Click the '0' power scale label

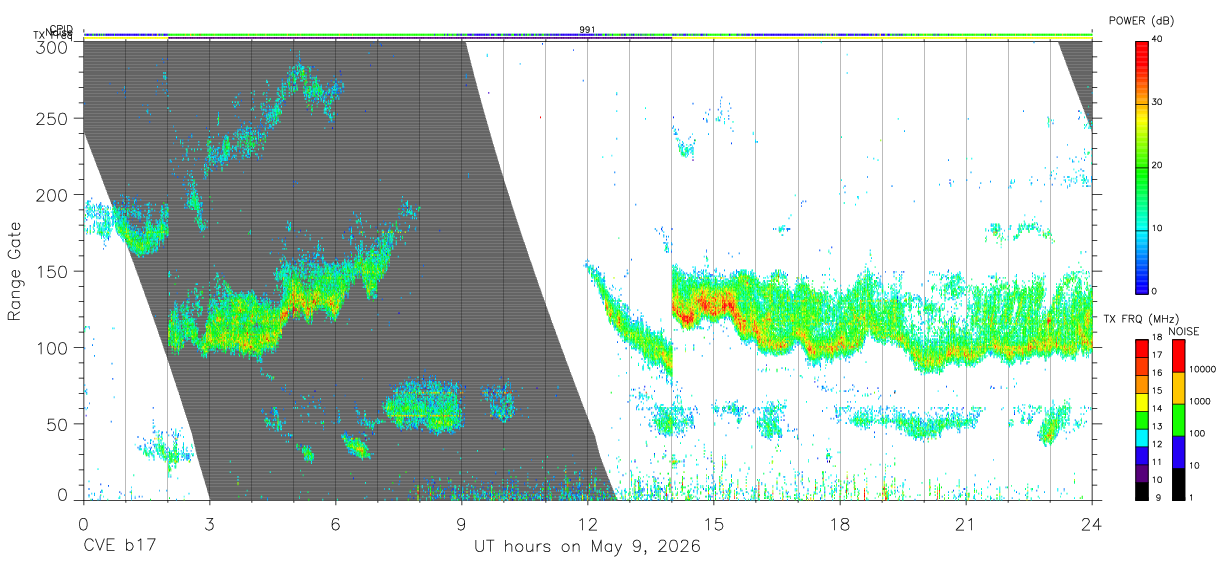pos(1155,291)
